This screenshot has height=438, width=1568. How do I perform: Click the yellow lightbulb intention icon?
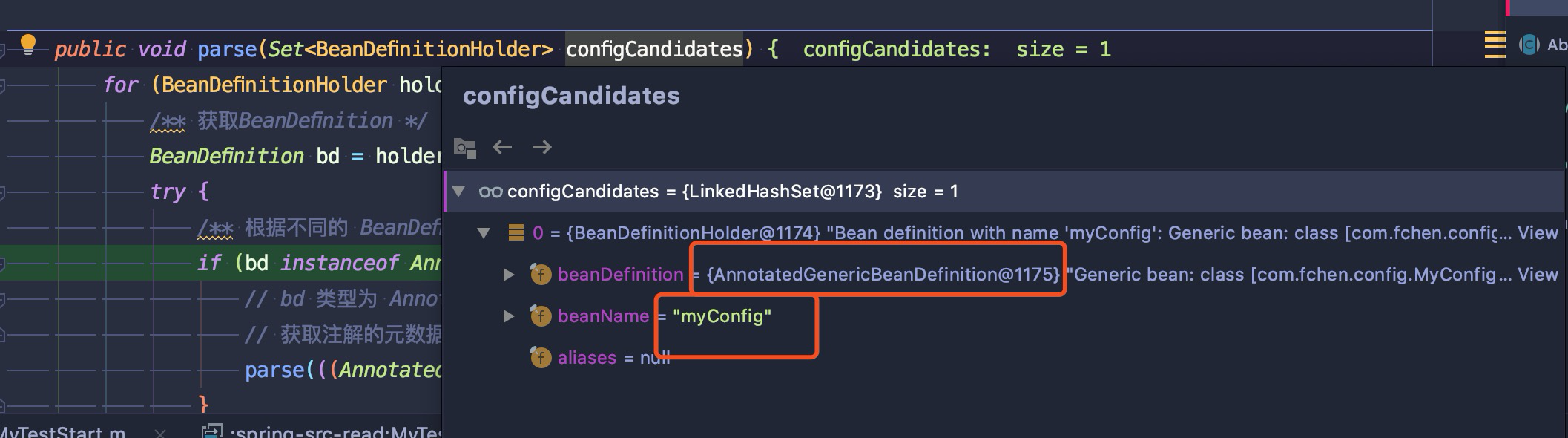[x=28, y=45]
